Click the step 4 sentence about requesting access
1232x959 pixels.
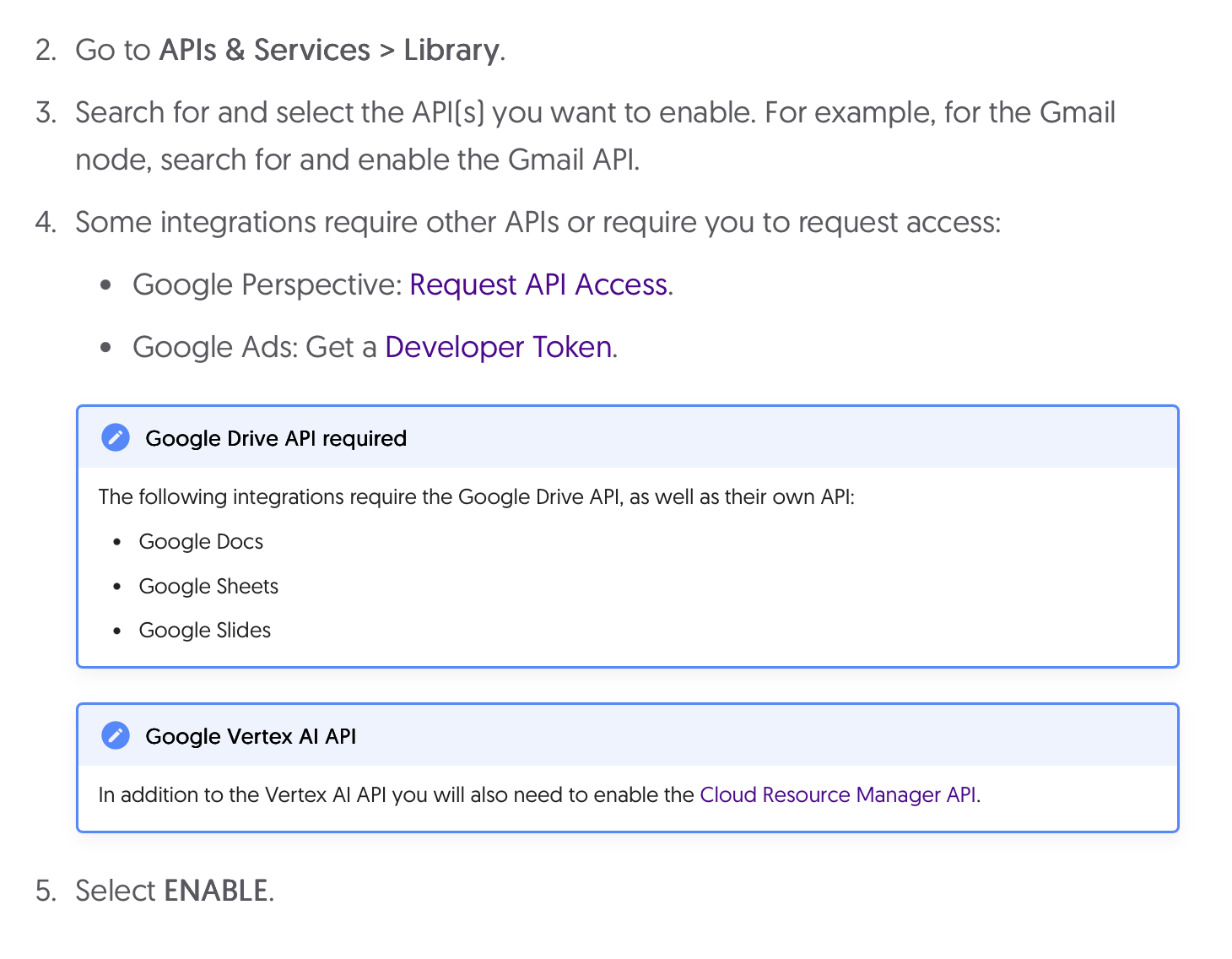coord(538,223)
